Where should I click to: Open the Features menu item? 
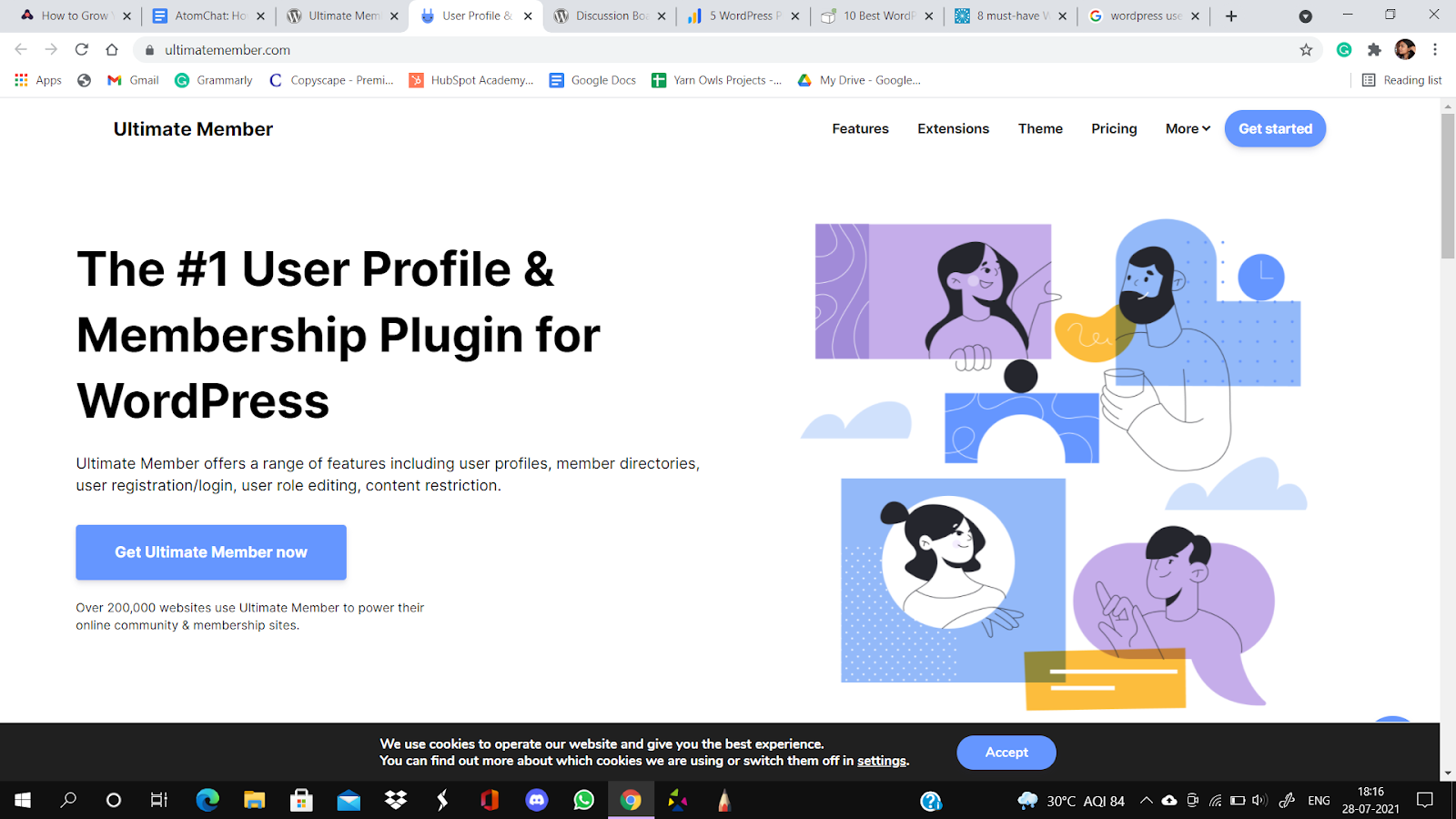[x=860, y=128]
